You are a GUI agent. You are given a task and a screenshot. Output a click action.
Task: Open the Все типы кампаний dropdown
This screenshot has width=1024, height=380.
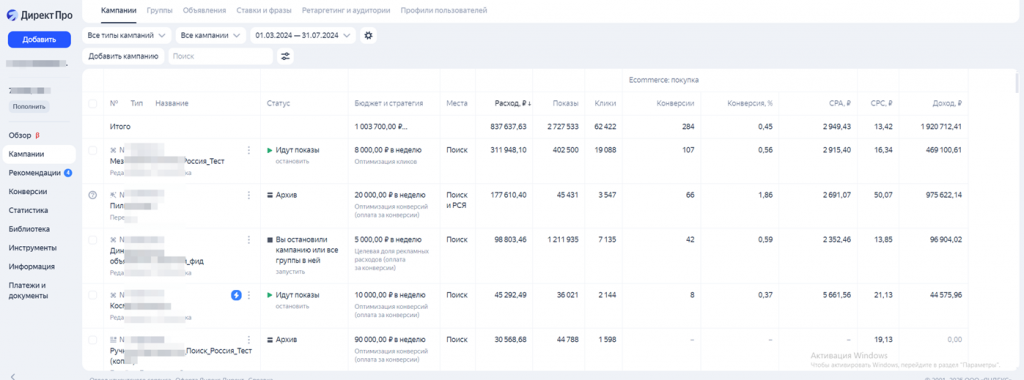(127, 35)
